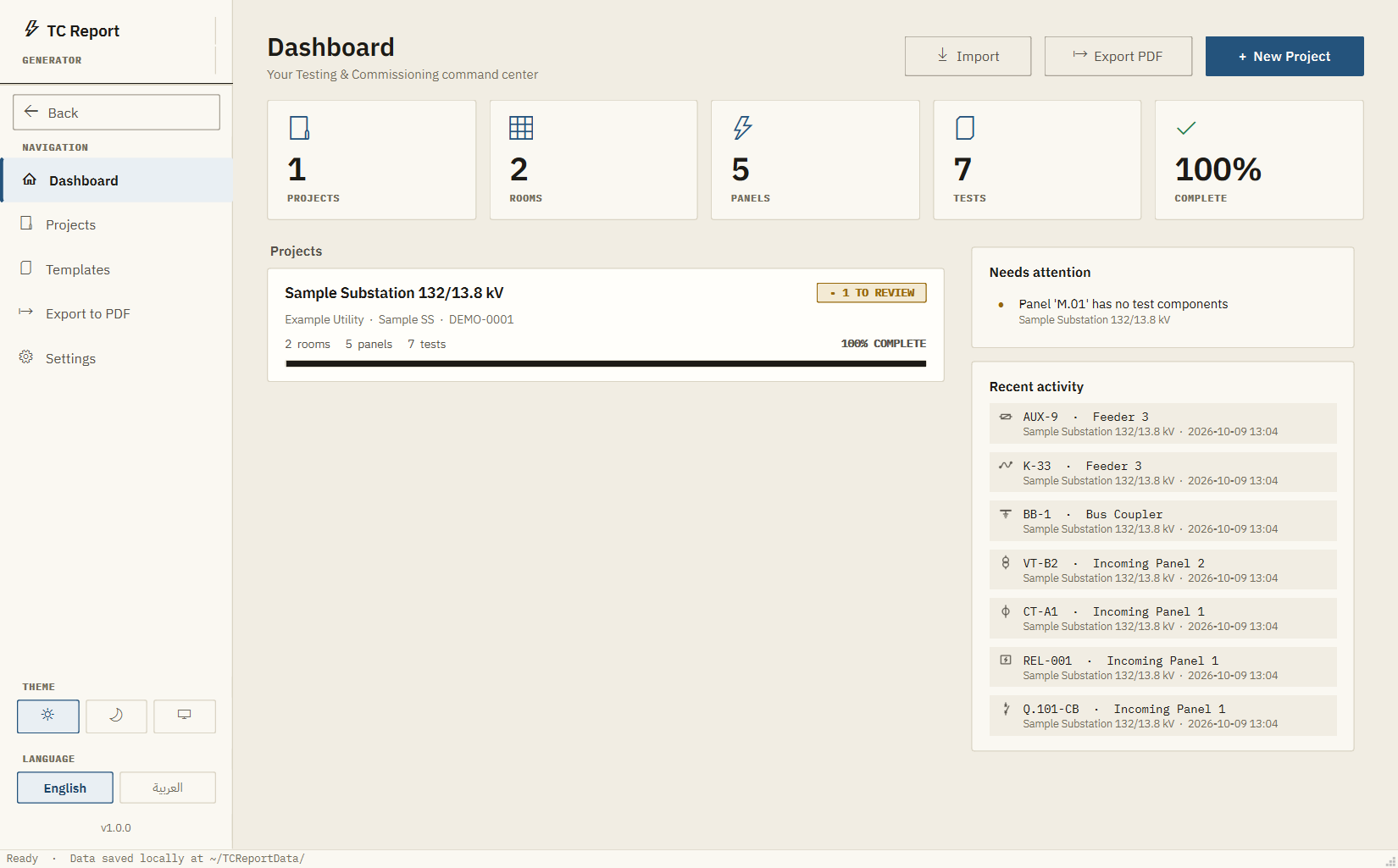Click the Export to PDF arrow icon in the sidebar
Viewport: 1398px width, 868px height.
click(26, 312)
